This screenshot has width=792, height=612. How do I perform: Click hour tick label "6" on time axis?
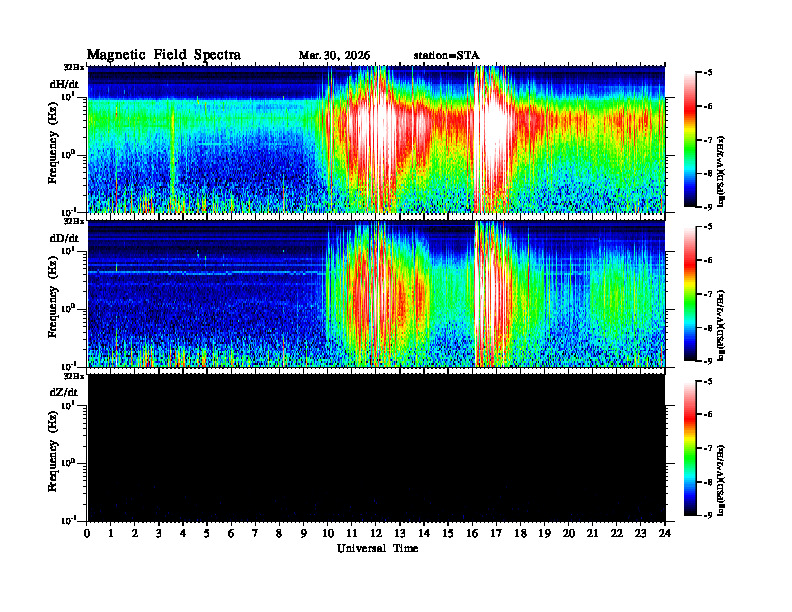(x=231, y=534)
